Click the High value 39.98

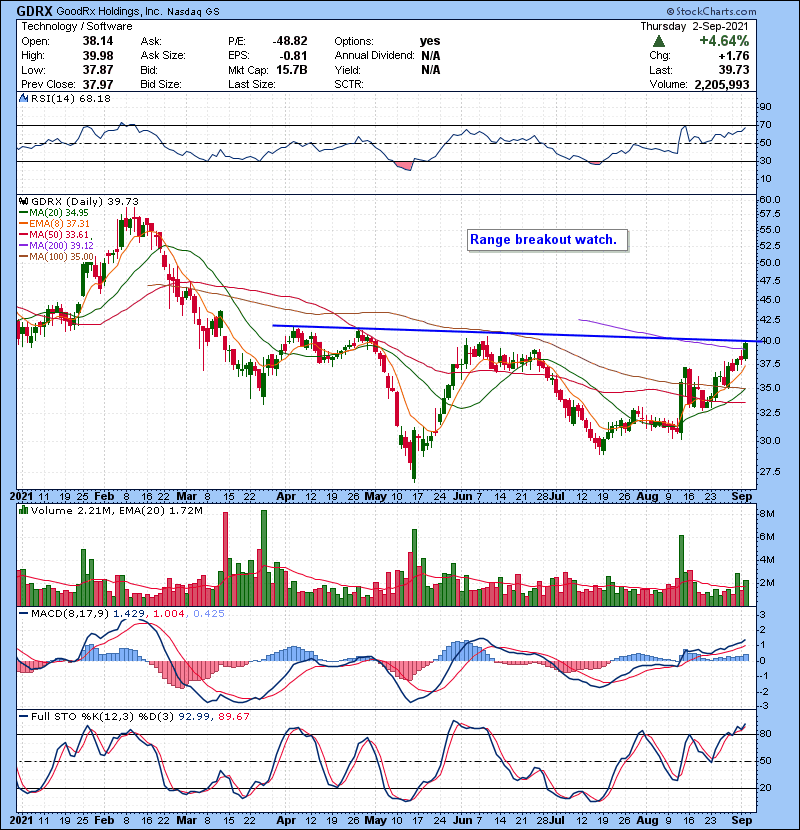pos(98,56)
